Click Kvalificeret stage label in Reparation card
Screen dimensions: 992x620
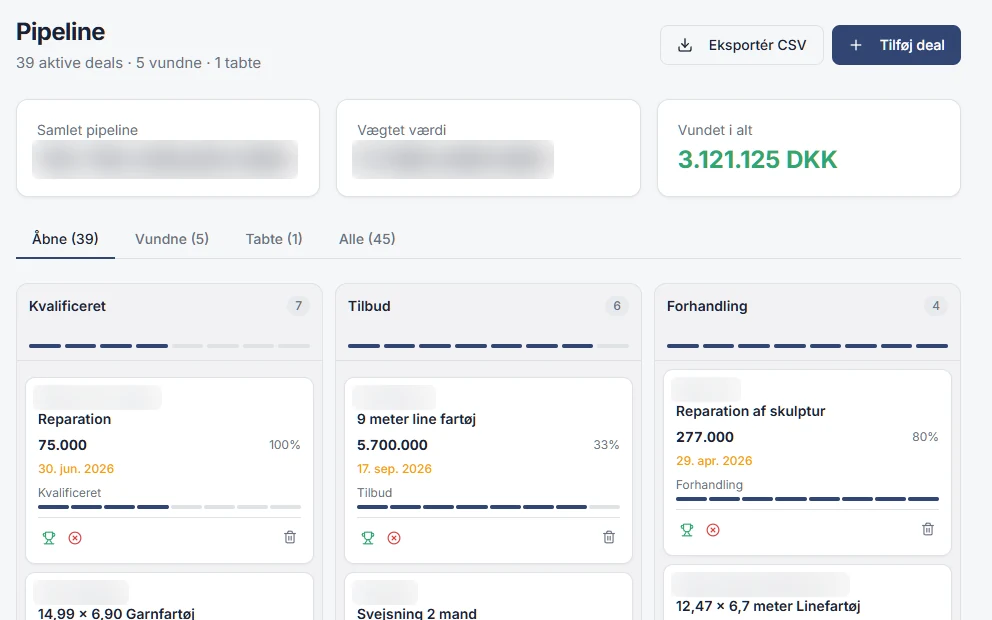[x=70, y=492]
